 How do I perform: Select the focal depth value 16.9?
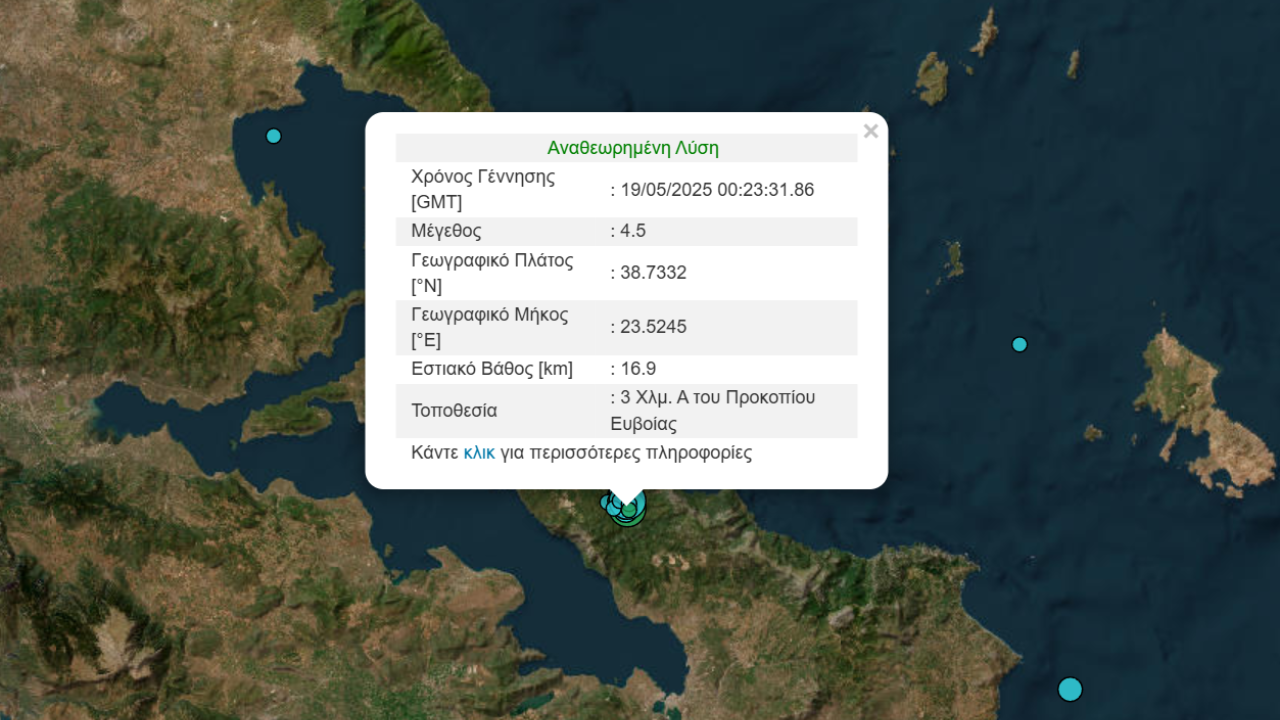click(x=637, y=369)
